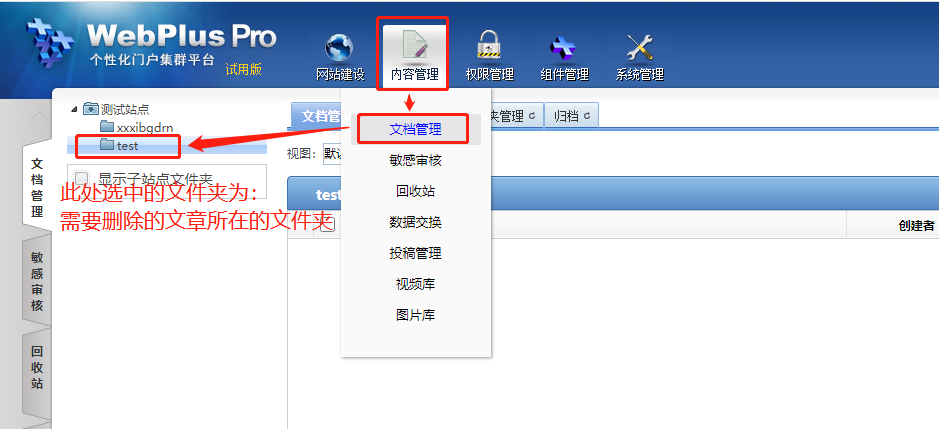Enable 显示子站点文件夹 checkbox
The height and width of the screenshot is (429, 939).
pyautogui.click(x=83, y=179)
